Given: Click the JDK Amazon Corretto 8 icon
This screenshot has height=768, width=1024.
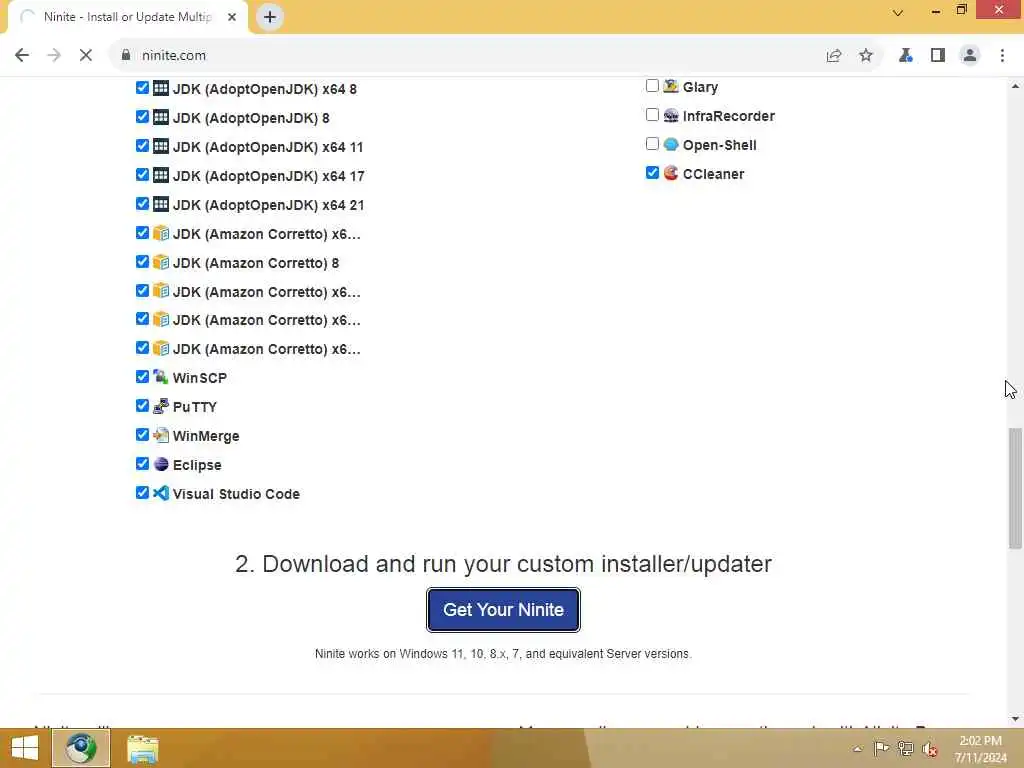Looking at the screenshot, I should pos(161,262).
